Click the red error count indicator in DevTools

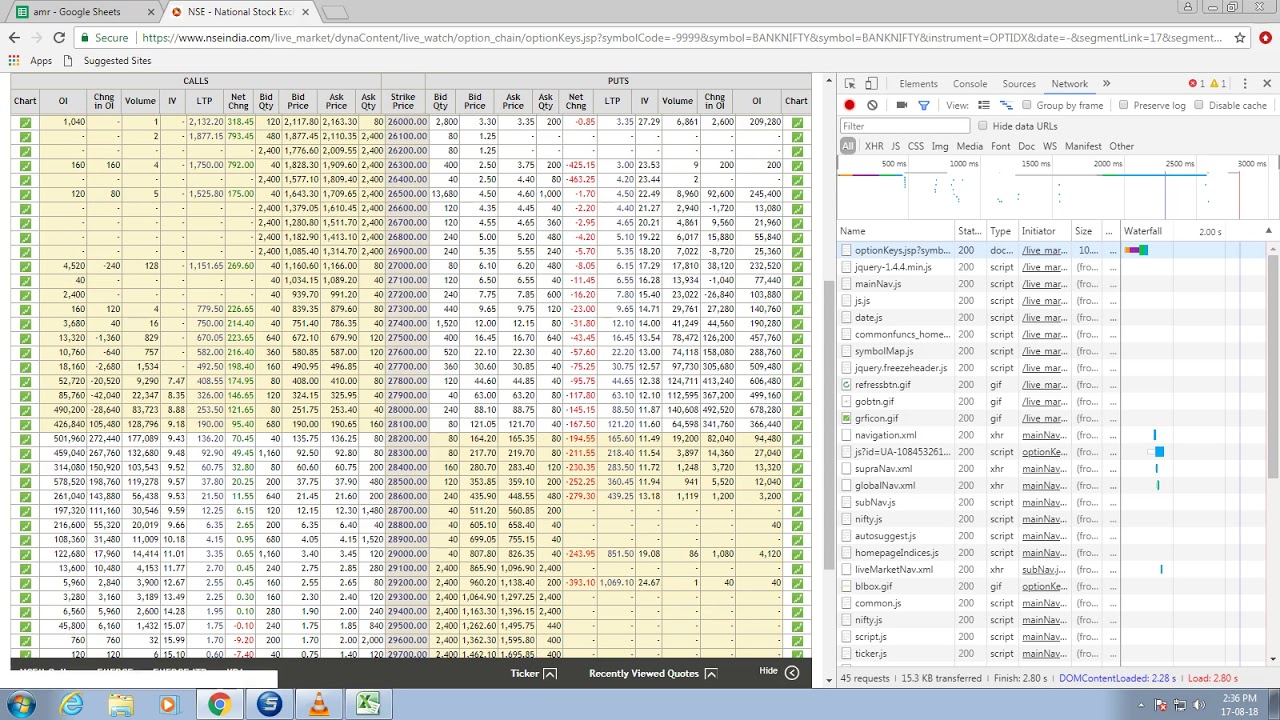point(1196,84)
